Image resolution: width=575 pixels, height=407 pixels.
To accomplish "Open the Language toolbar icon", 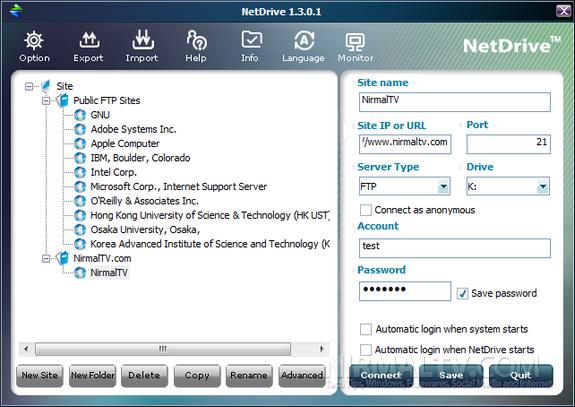I will point(304,40).
